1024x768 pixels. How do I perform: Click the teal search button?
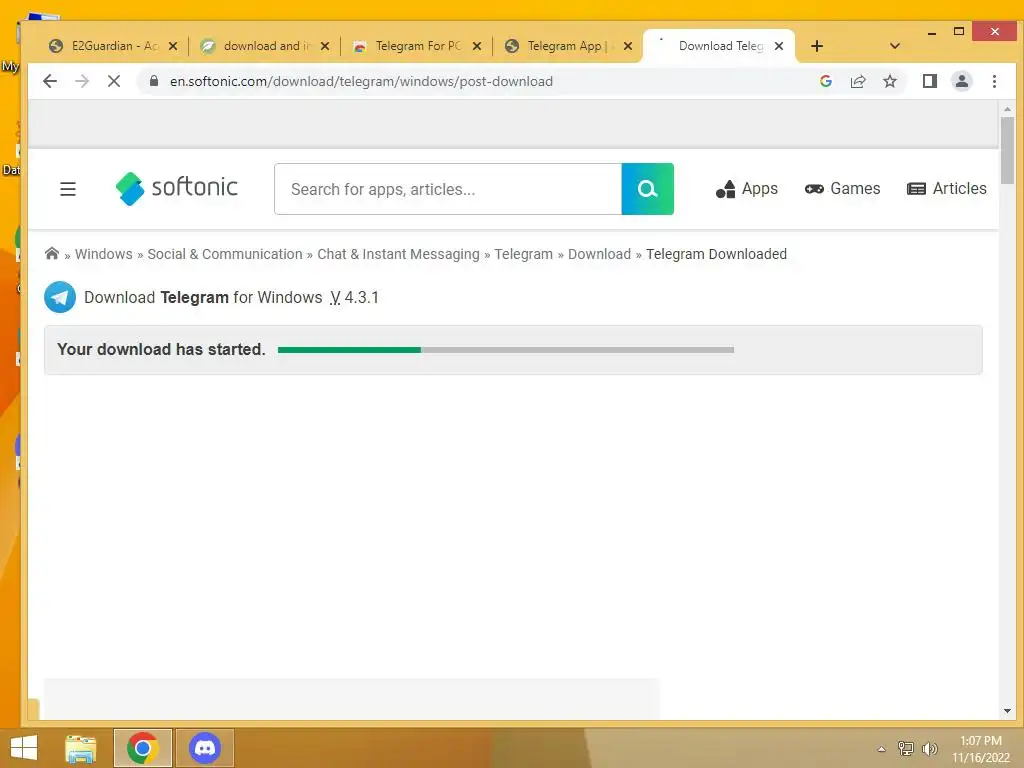click(647, 189)
